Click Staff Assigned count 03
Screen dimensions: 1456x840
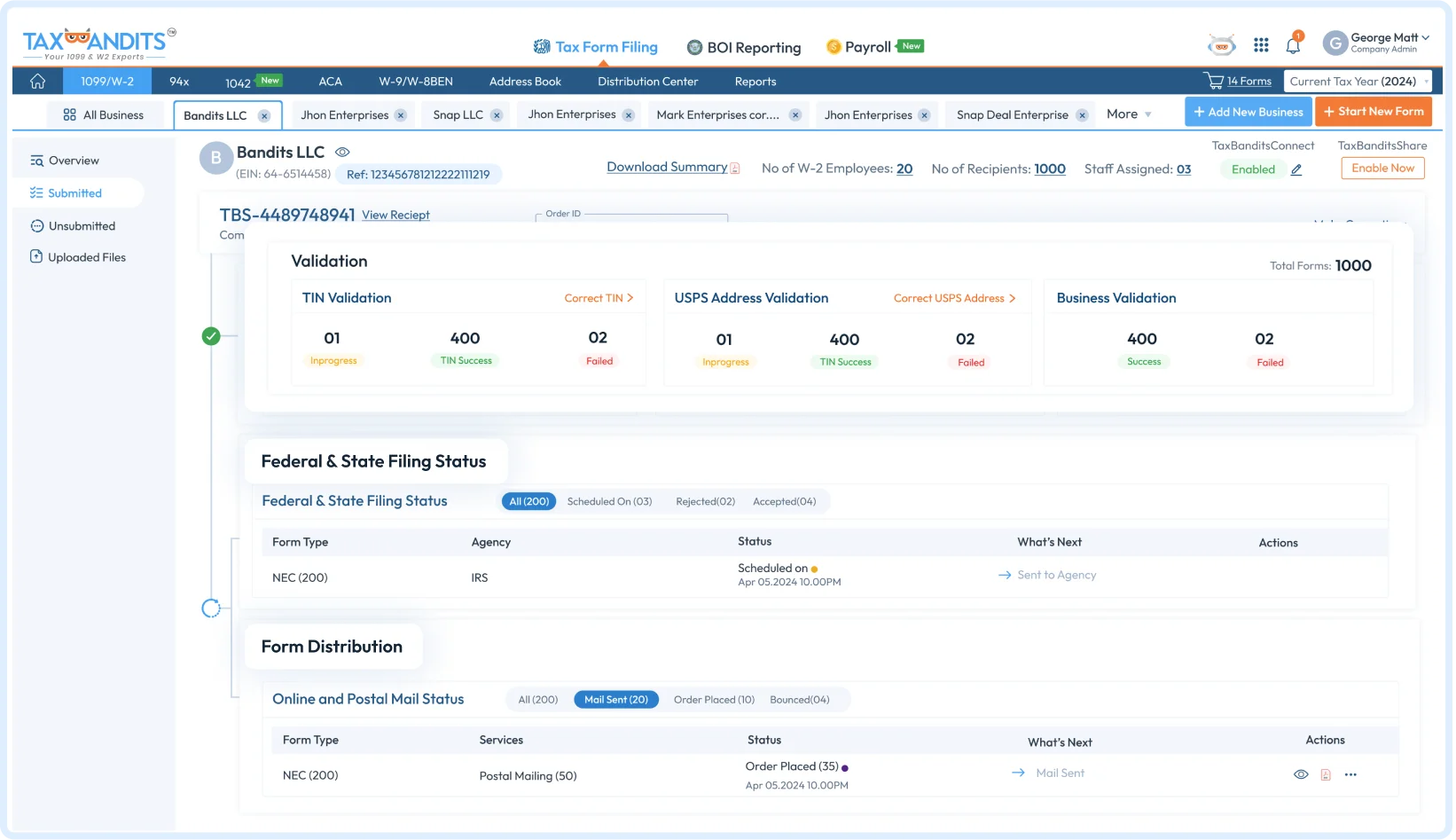(x=1186, y=169)
